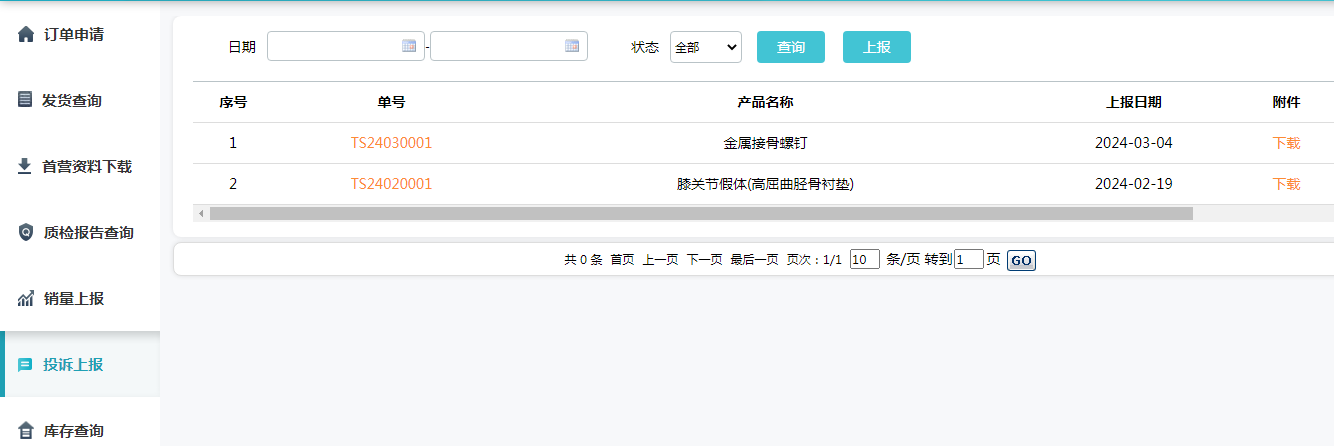Click the house icon beside 订单申请
This screenshot has height=446, width=1334.
point(26,35)
